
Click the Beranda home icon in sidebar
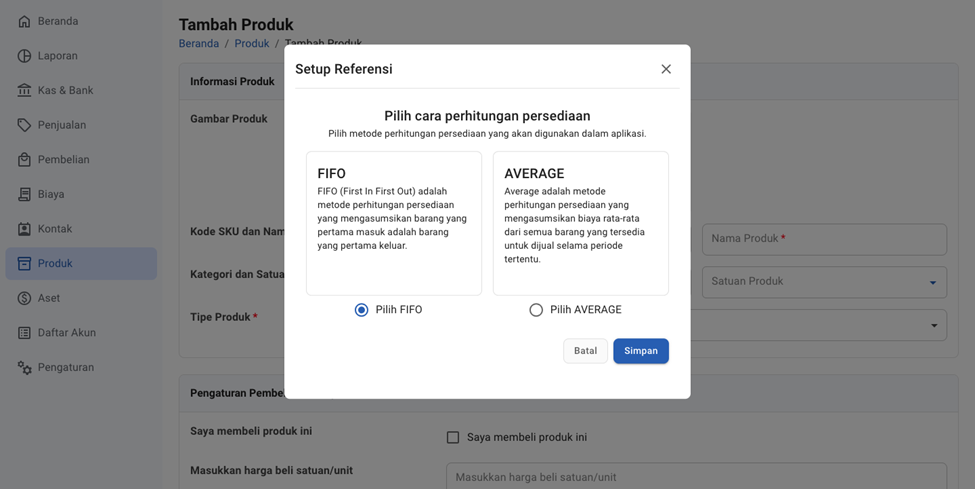pyautogui.click(x=24, y=21)
